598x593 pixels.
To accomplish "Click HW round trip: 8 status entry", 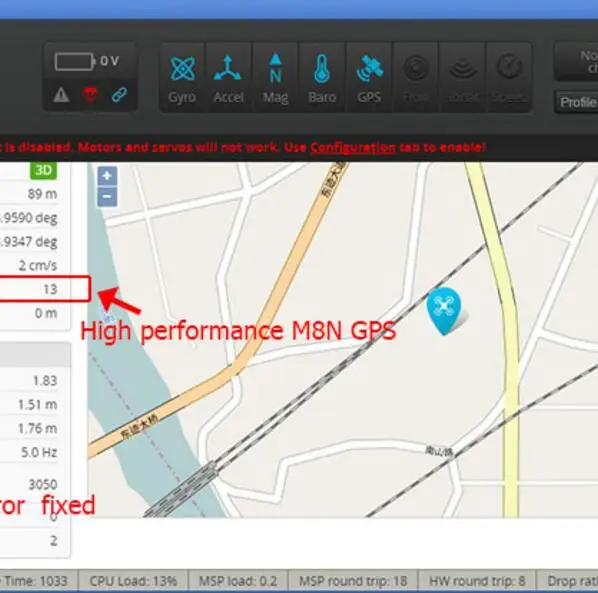I will pos(477,581).
